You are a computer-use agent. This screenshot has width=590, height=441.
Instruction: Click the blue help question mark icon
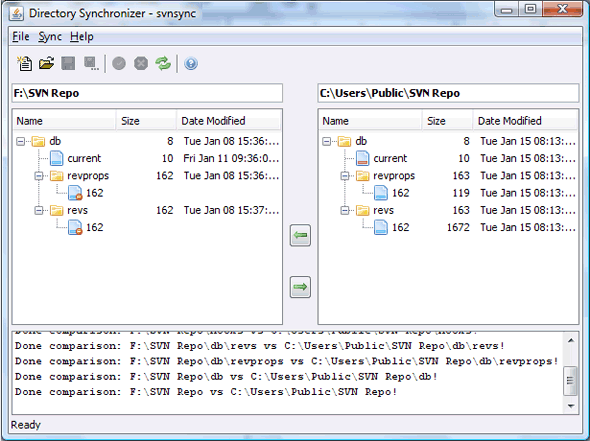coord(191,63)
